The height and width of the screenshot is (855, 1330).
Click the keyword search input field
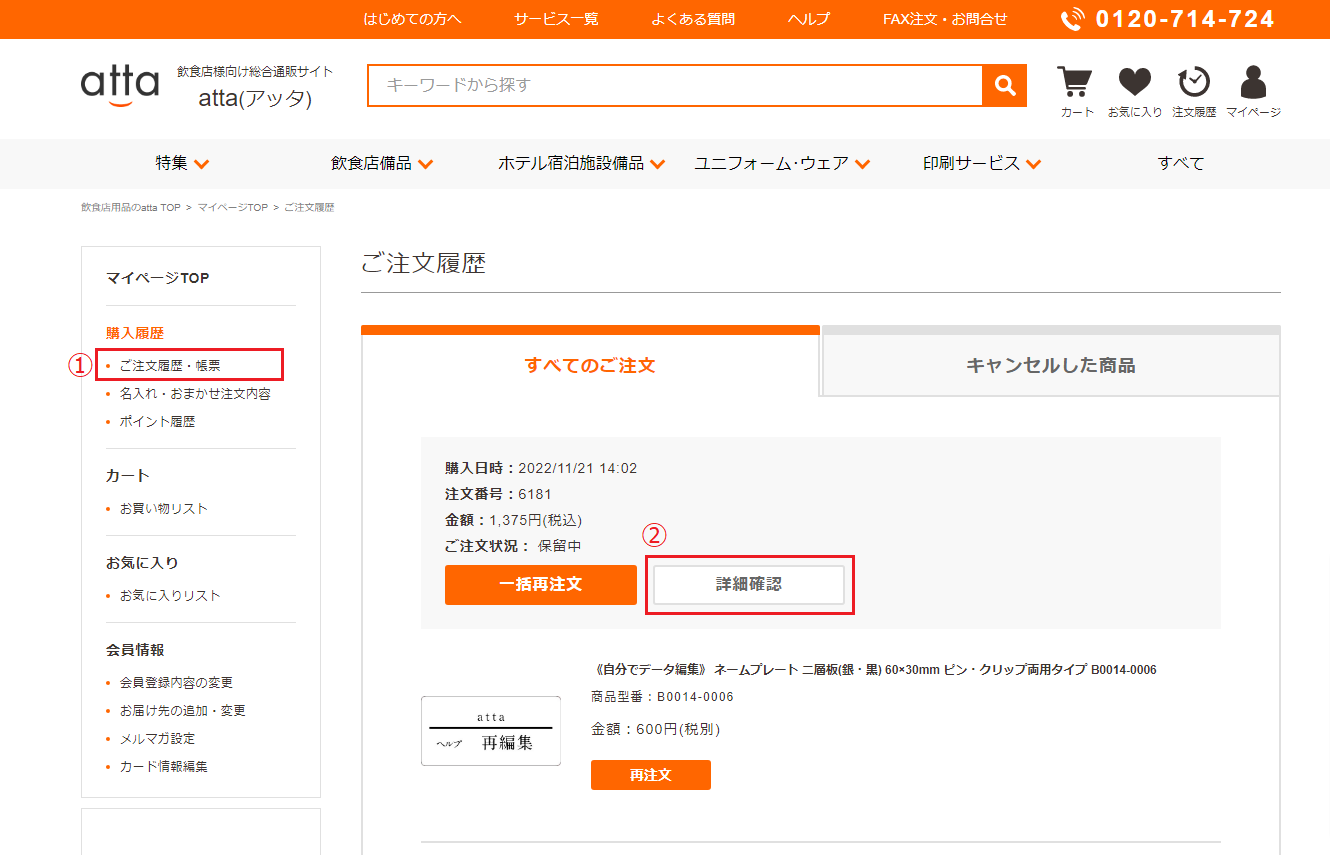pos(675,86)
